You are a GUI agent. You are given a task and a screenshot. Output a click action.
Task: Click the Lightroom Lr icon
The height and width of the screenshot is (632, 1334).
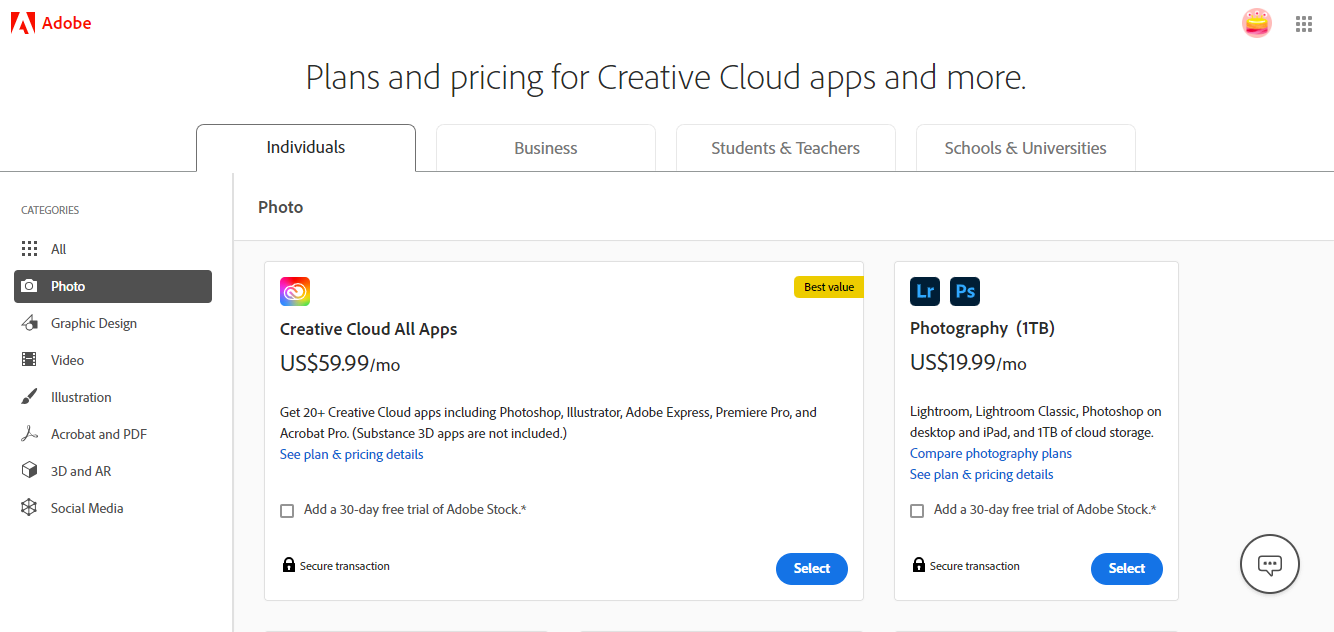pos(925,292)
